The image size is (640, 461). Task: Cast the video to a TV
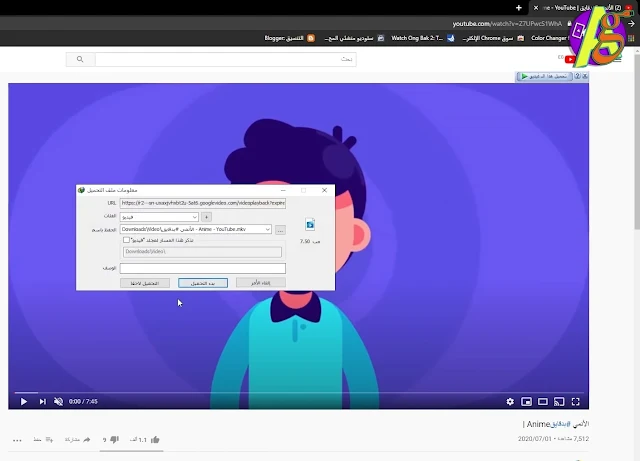[x=559, y=402]
